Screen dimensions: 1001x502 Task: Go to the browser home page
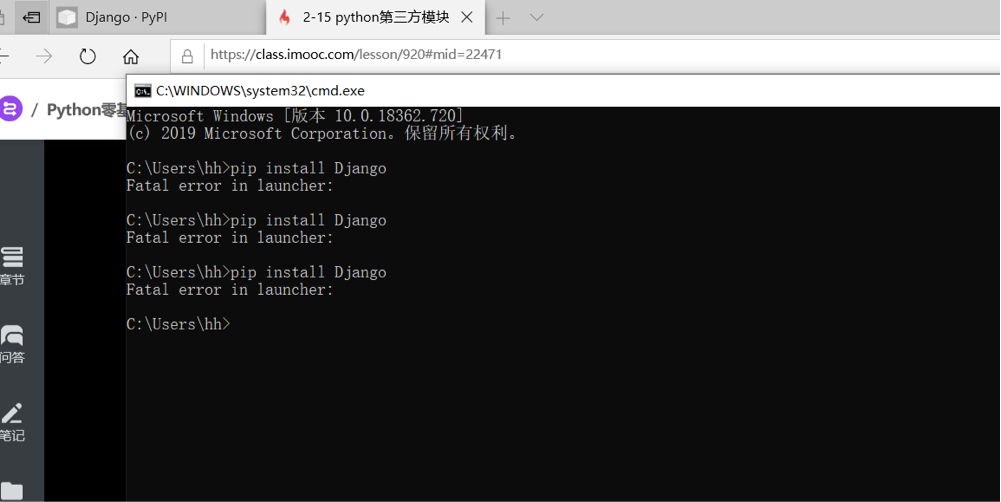pos(131,56)
